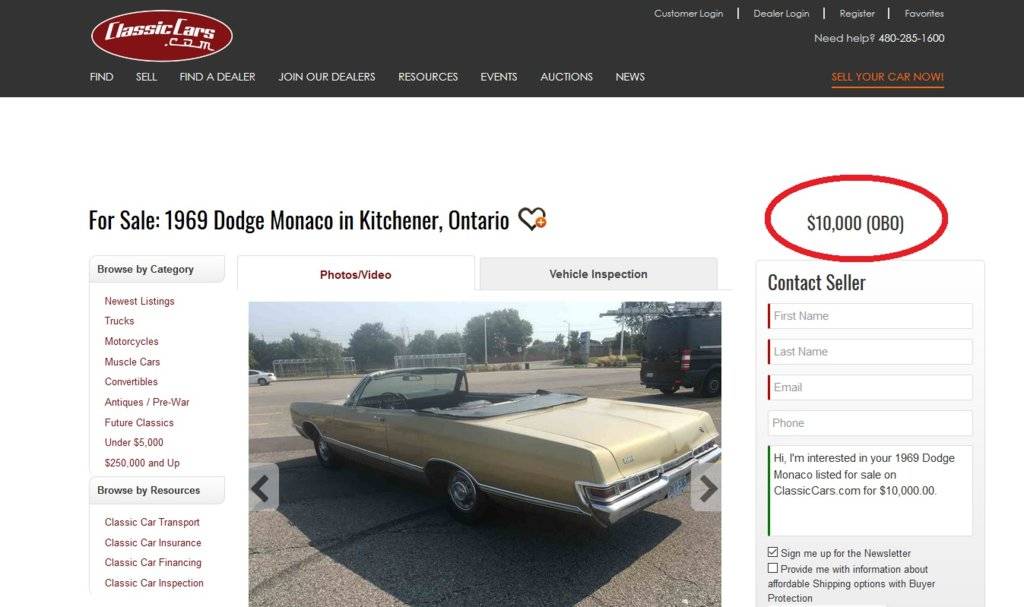The width and height of the screenshot is (1024, 607).
Task: Click the ClassicCars.com logo
Action: [x=161, y=36]
